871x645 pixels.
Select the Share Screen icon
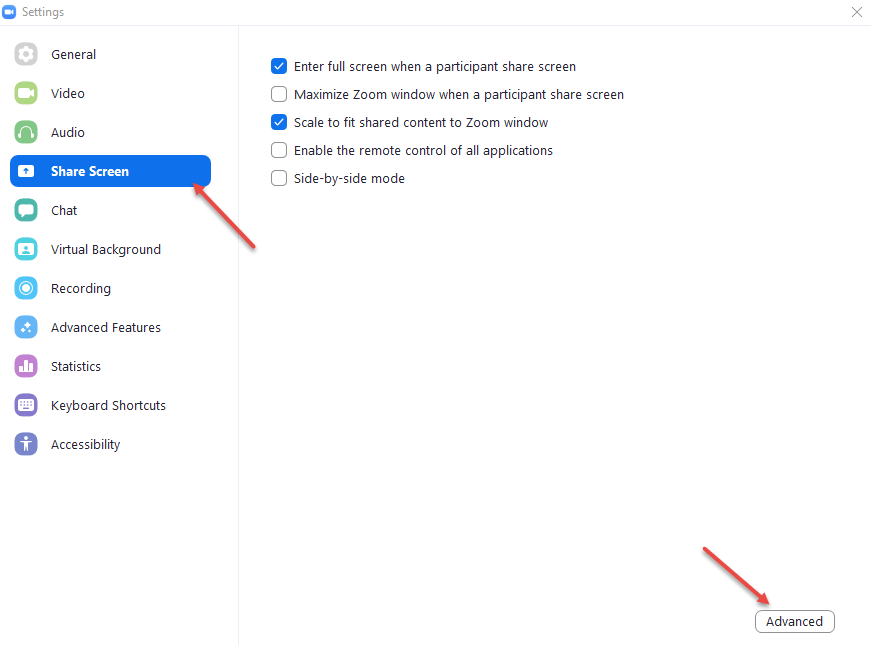25,171
